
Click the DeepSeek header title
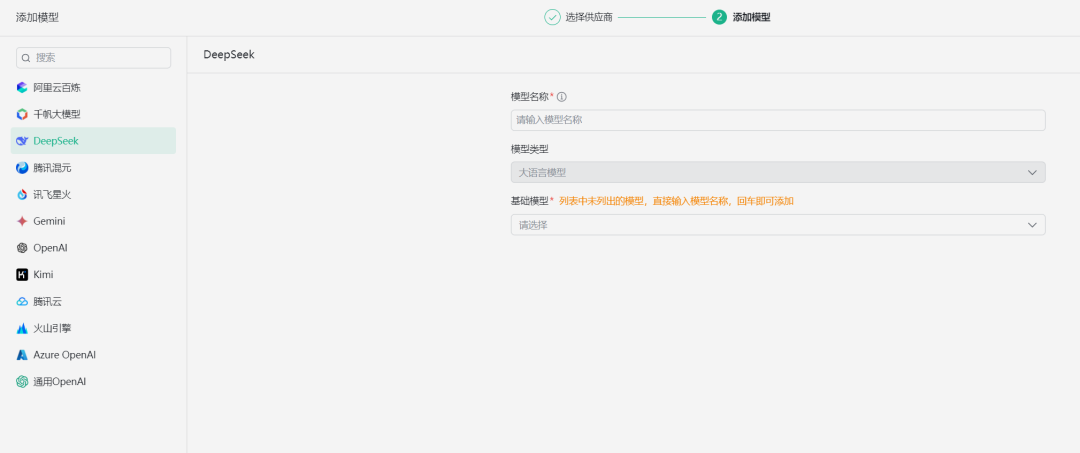coord(229,54)
